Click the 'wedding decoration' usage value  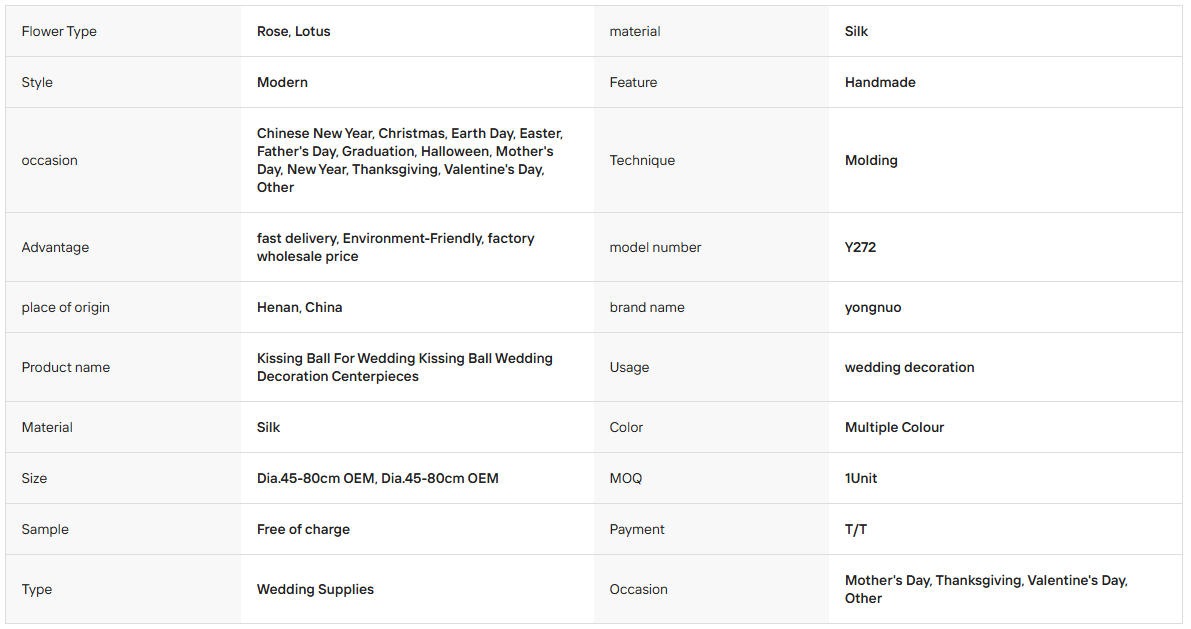(x=909, y=367)
